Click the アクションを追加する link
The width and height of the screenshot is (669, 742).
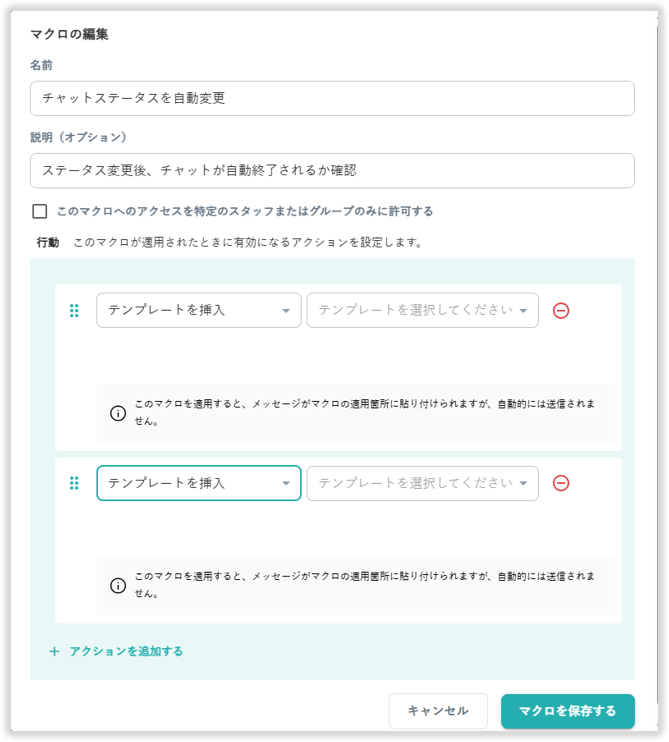126,651
